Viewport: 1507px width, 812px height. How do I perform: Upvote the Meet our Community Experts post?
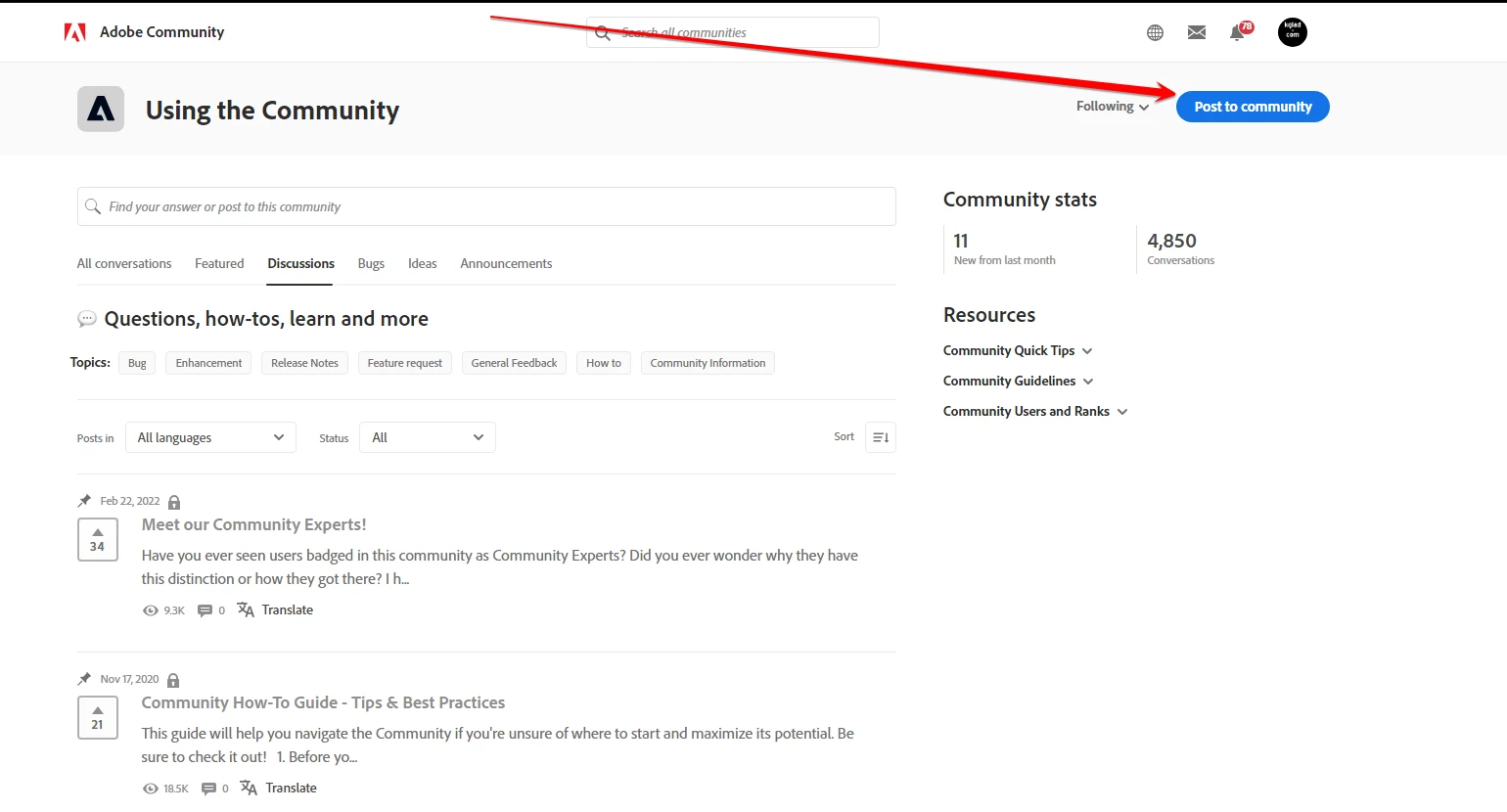point(98,540)
